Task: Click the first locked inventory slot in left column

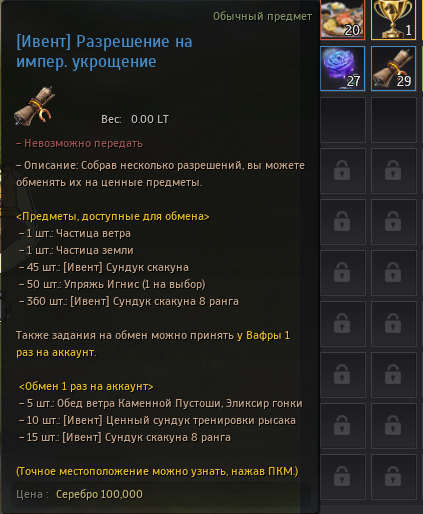Action: pos(343,171)
